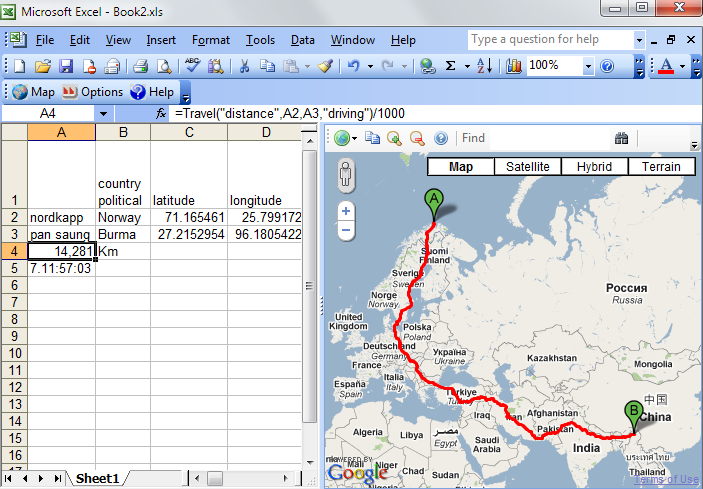Save the workbook with the floppy icon
The image size is (703, 489).
tap(66, 66)
